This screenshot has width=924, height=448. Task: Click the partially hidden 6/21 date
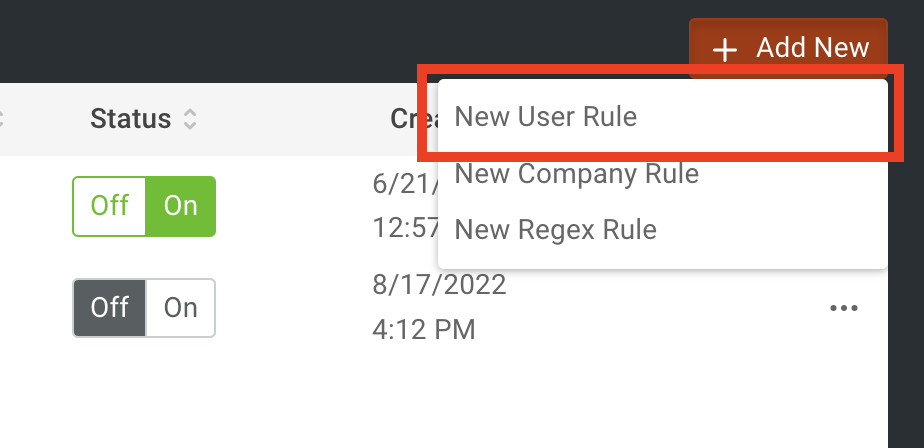405,184
